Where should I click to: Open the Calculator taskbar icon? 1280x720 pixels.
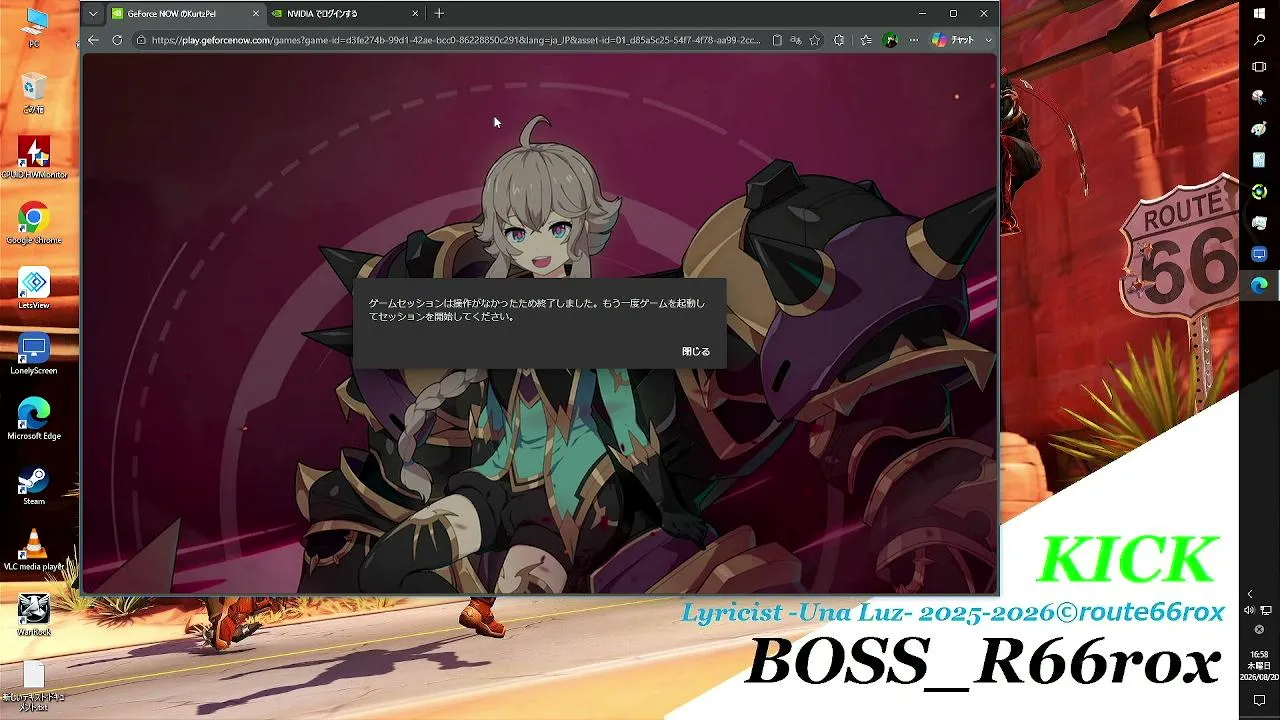[1259, 160]
